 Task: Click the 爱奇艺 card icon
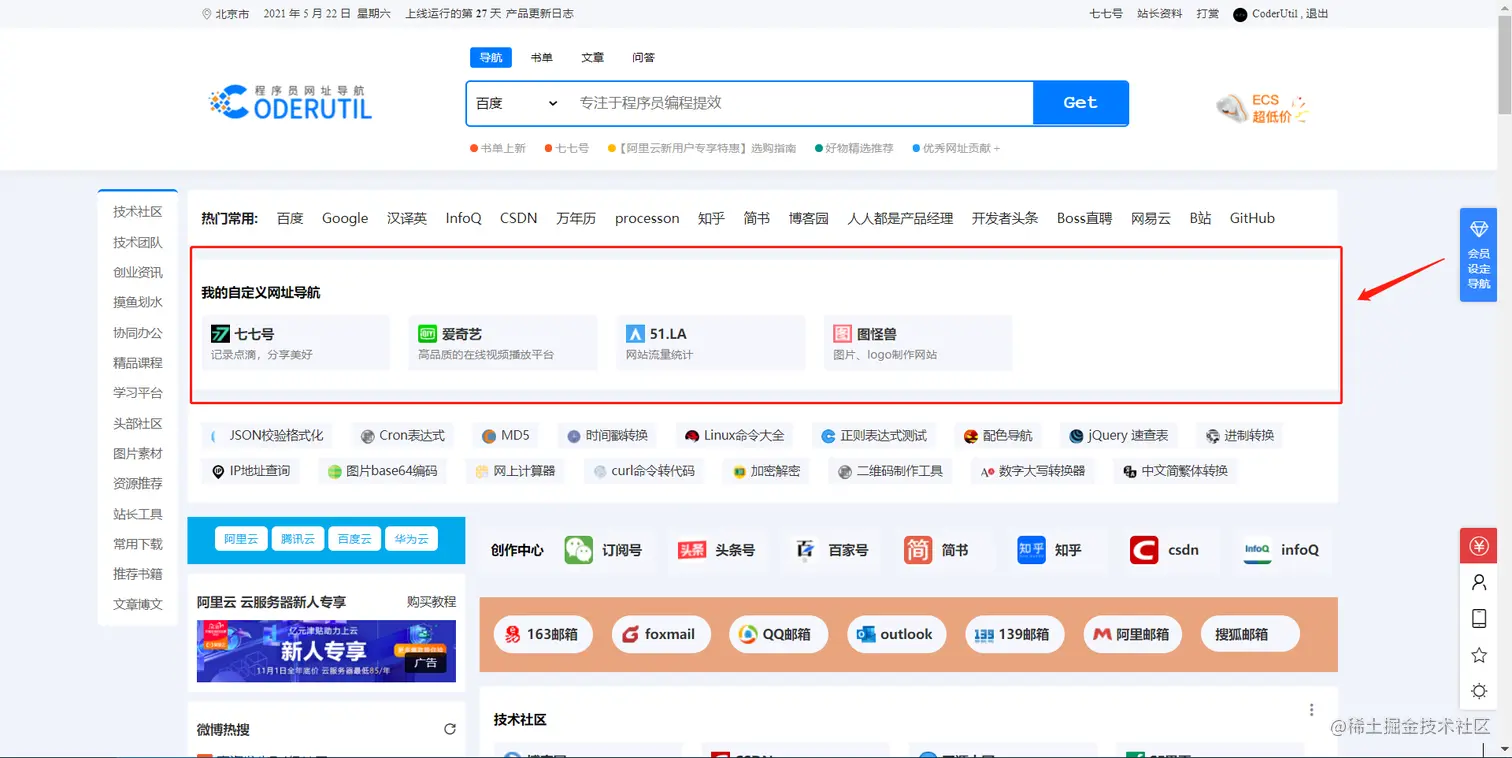click(x=427, y=334)
